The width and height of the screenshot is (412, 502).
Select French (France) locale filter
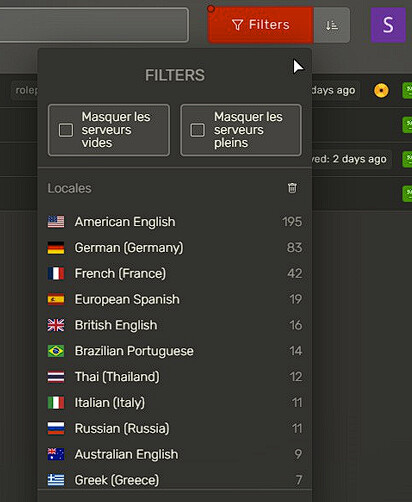click(175, 273)
